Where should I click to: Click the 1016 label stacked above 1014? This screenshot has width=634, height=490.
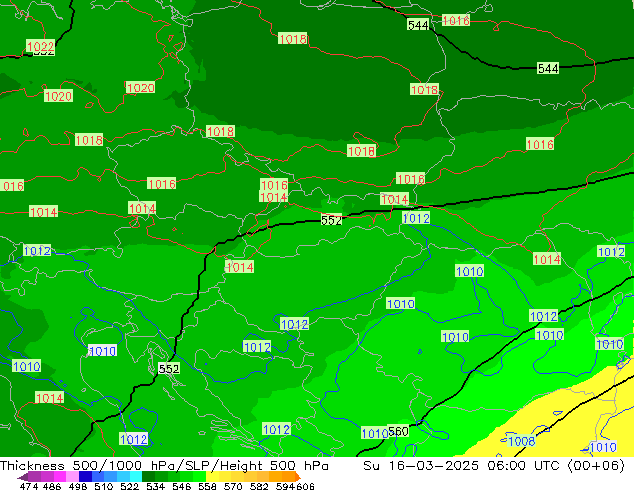pyautogui.click(x=274, y=185)
